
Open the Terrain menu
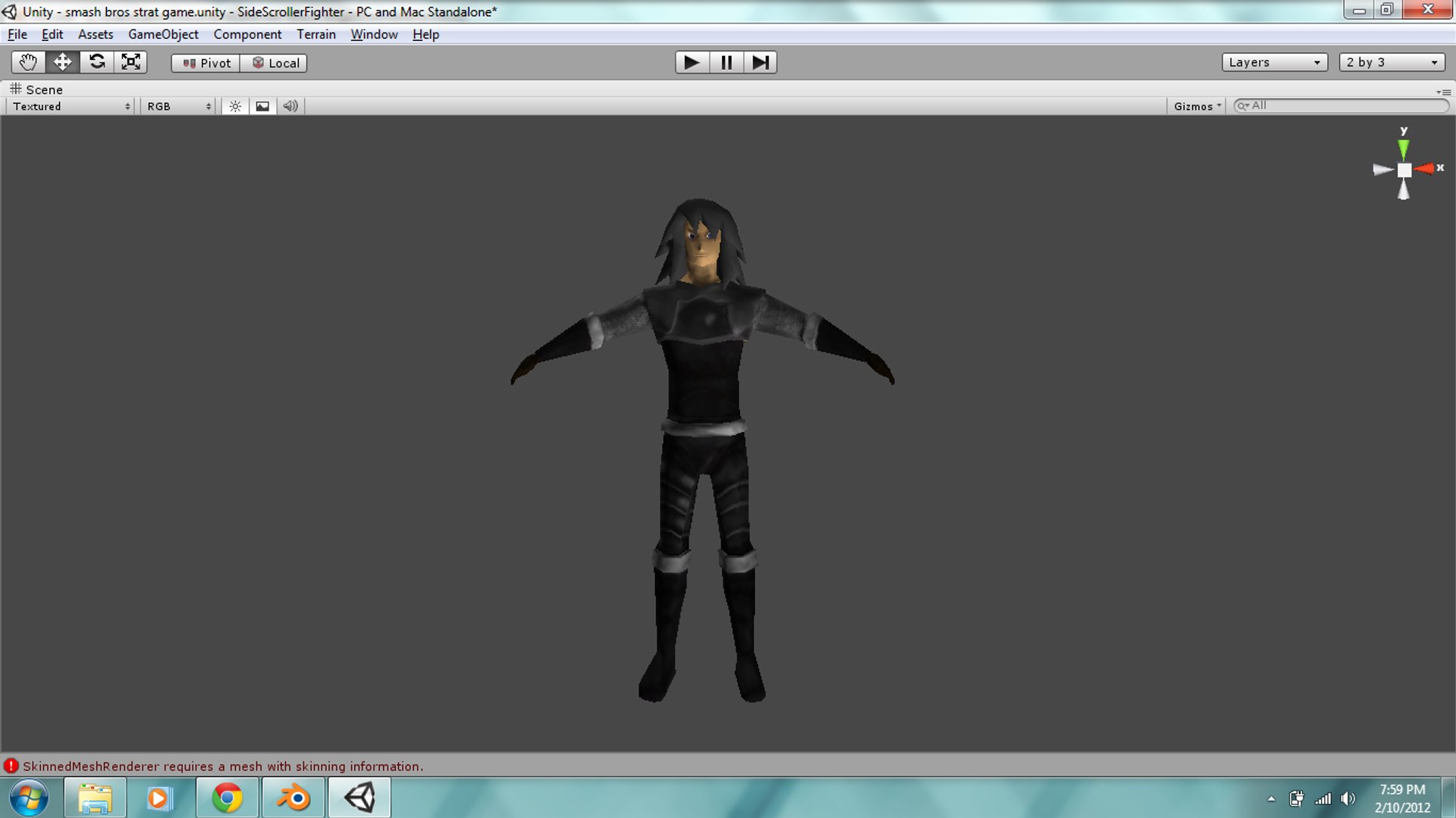[316, 34]
